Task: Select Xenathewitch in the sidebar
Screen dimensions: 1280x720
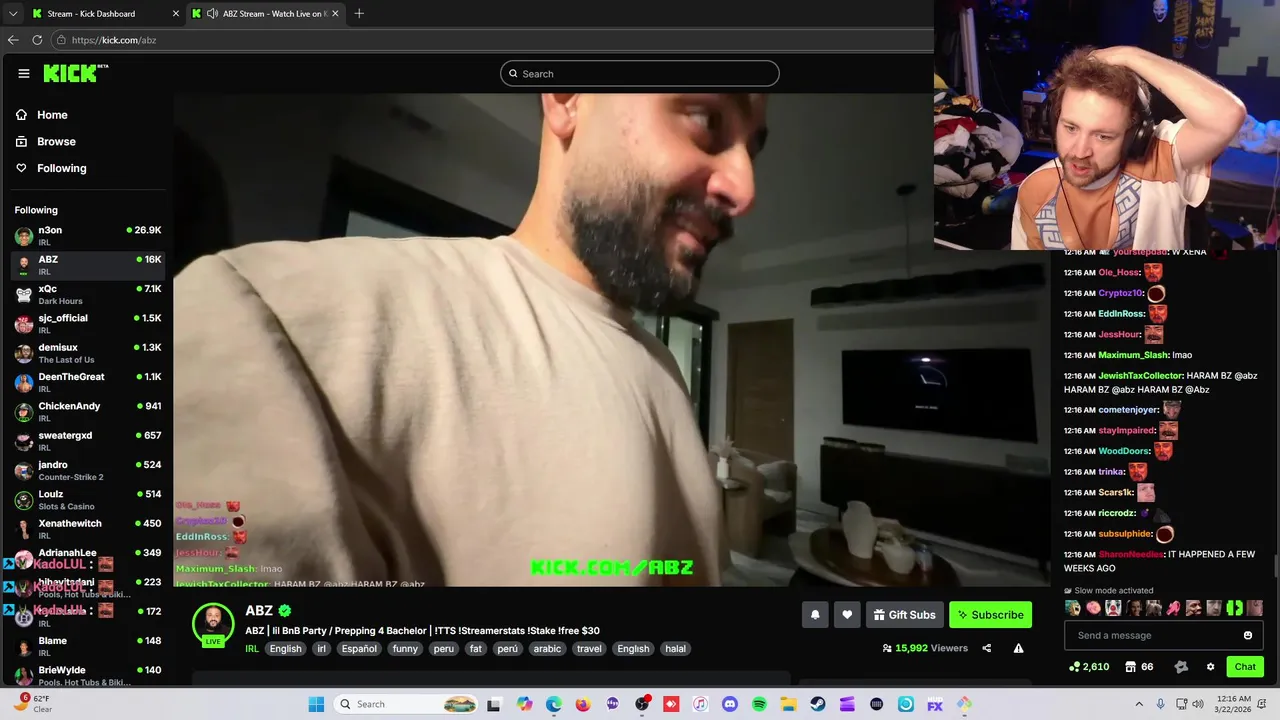Action: click(x=88, y=529)
